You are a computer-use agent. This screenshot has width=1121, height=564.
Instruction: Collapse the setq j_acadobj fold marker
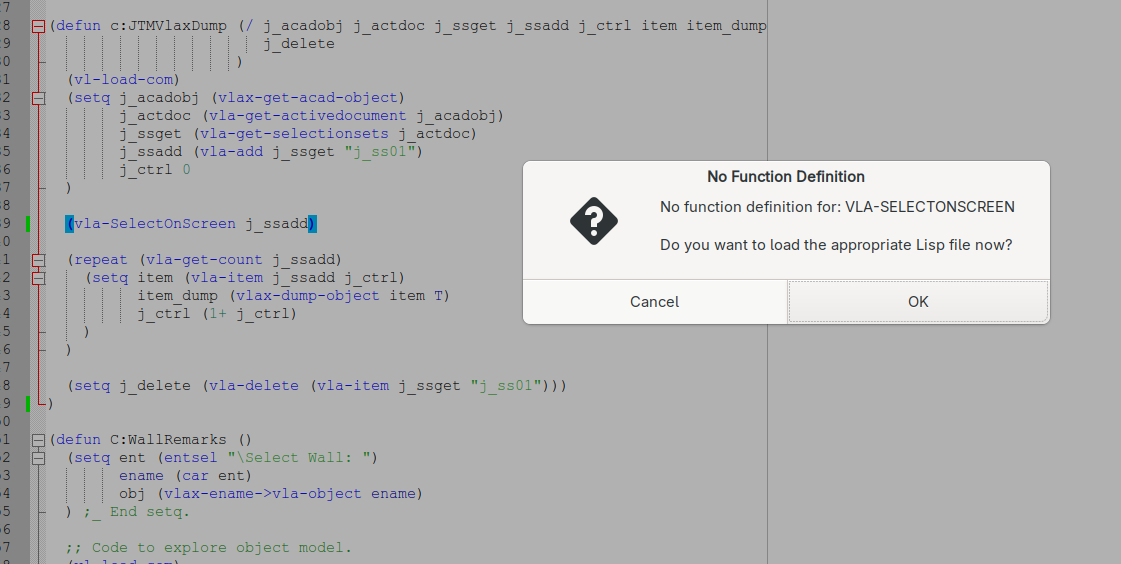(38, 98)
